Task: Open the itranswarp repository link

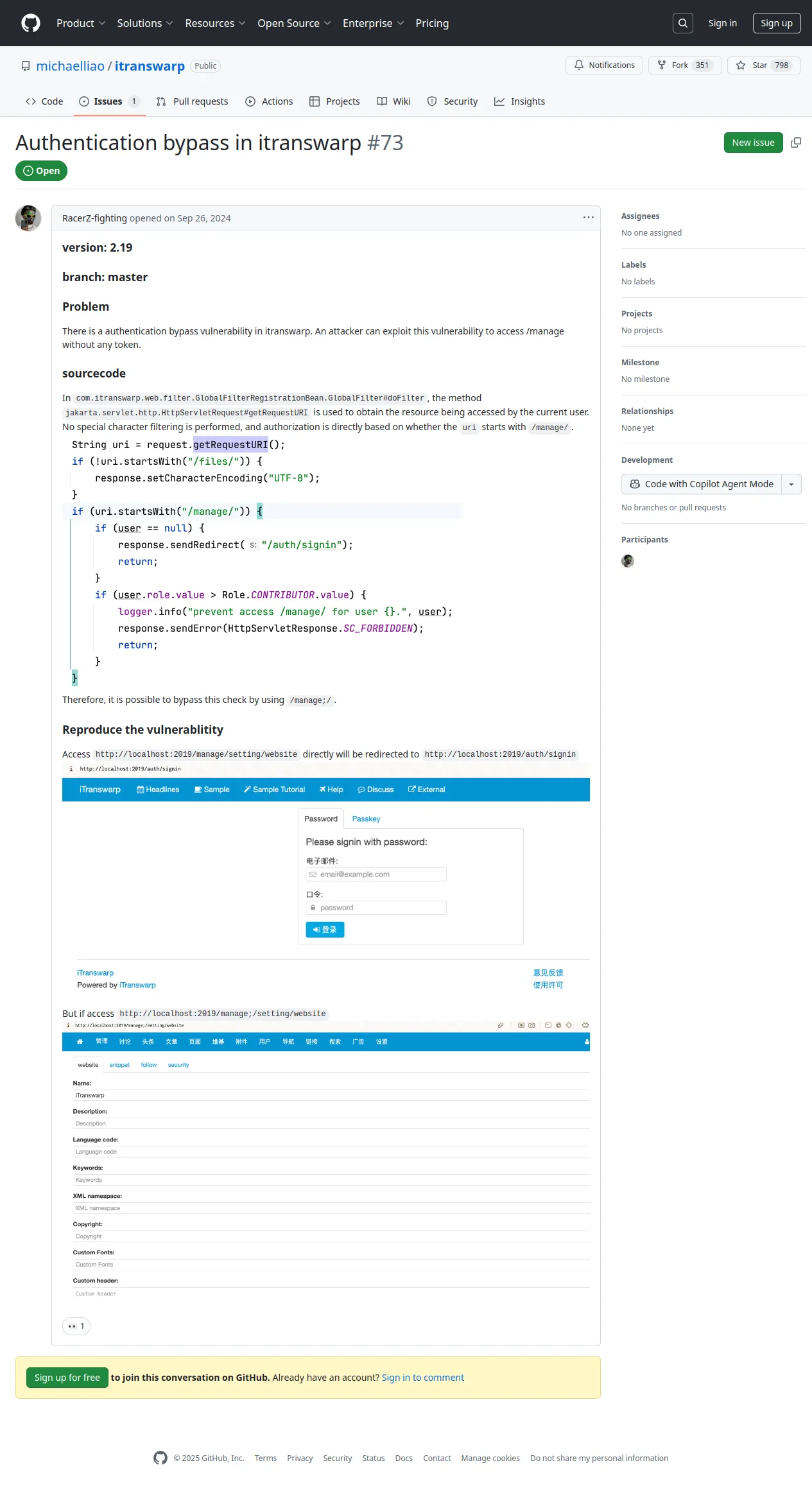Action: [x=150, y=66]
